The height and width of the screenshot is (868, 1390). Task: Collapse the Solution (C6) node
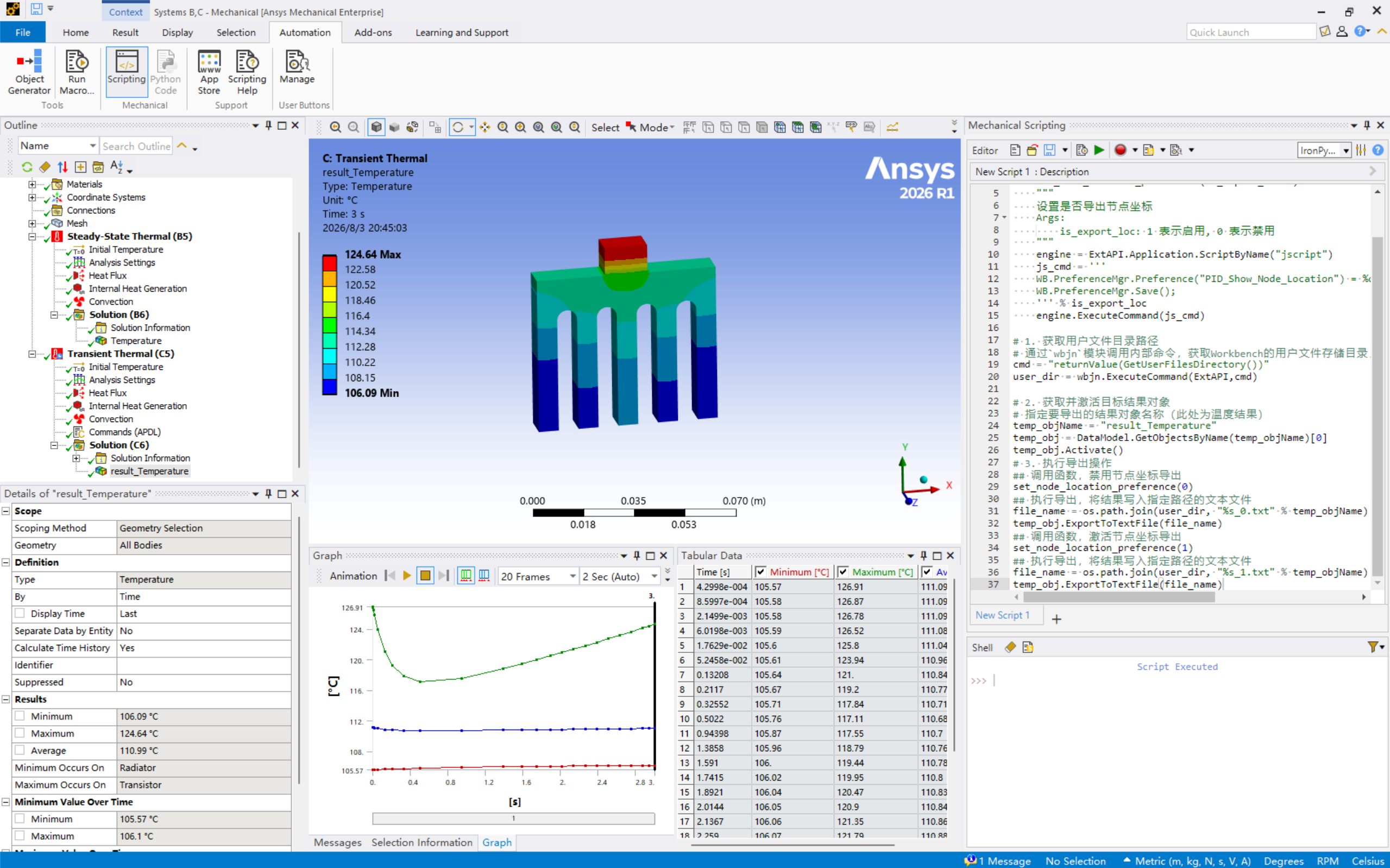coord(54,445)
